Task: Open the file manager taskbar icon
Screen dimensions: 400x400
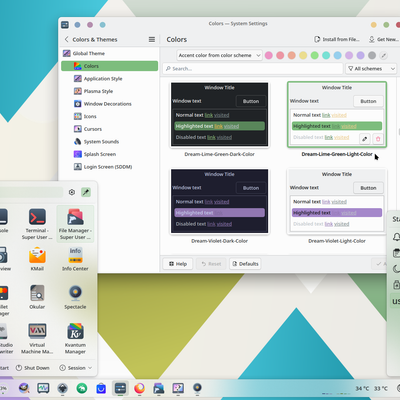Action: pyautogui.click(x=159, y=388)
